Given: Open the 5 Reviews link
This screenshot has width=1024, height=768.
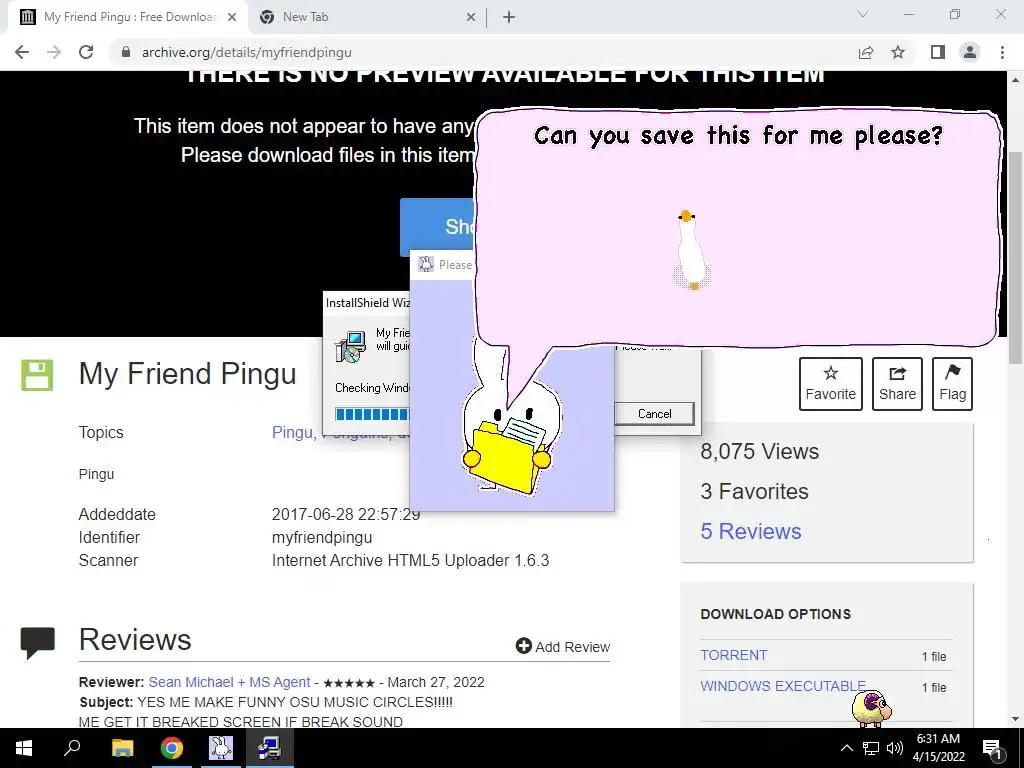Looking at the screenshot, I should pos(750,531).
